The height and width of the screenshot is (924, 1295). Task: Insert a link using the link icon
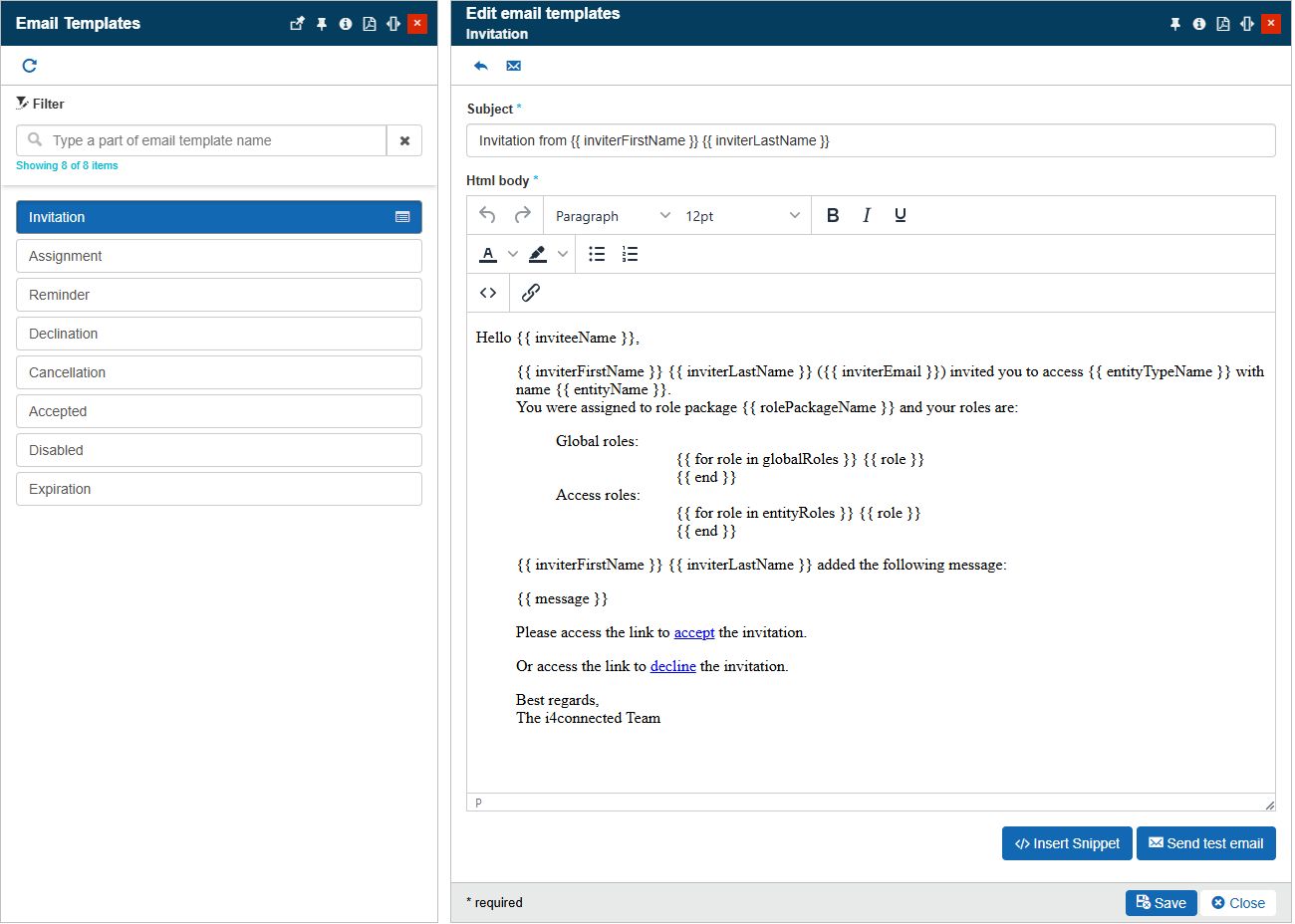coord(531,293)
